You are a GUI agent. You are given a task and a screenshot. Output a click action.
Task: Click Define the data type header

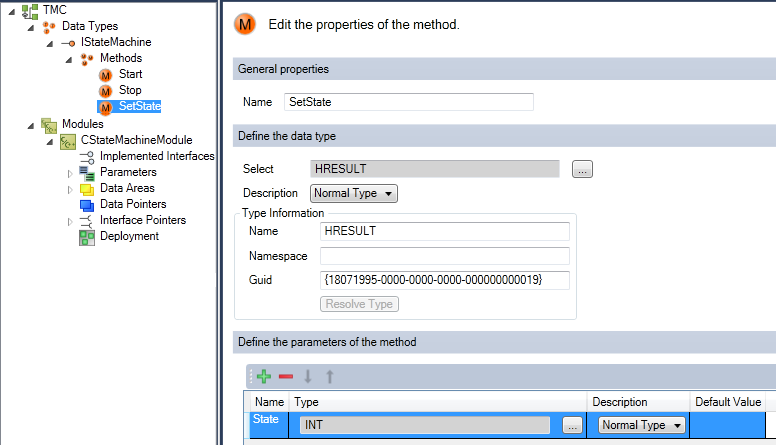coord(504,136)
